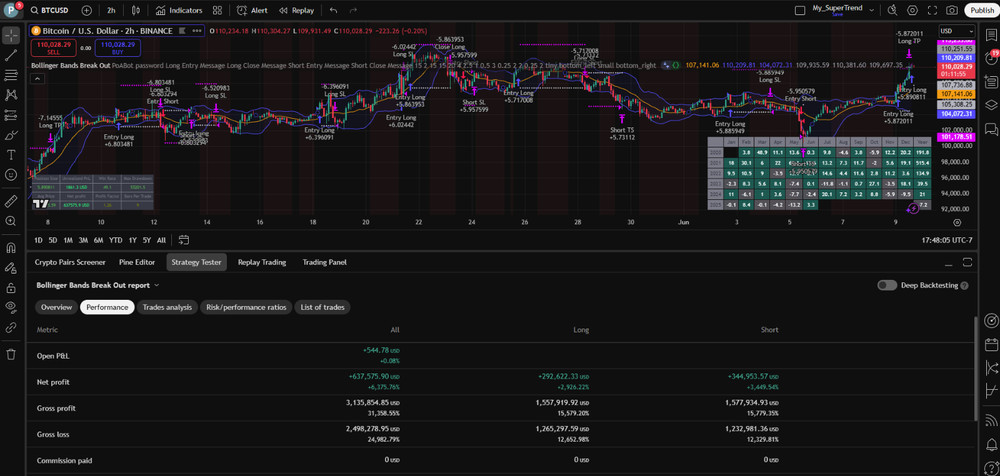Image resolution: width=1000 pixels, height=476 pixels.
Task: Open the go to date calendar icon
Action: point(184,240)
